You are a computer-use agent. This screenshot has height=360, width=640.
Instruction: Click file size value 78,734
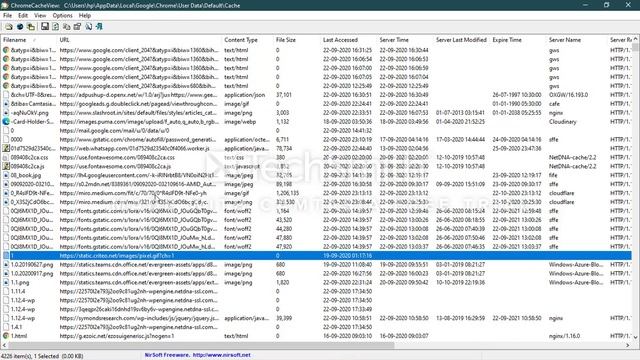point(284,149)
